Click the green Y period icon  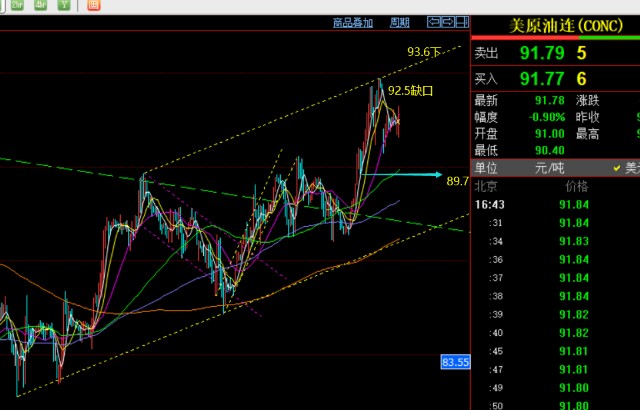pos(65,5)
